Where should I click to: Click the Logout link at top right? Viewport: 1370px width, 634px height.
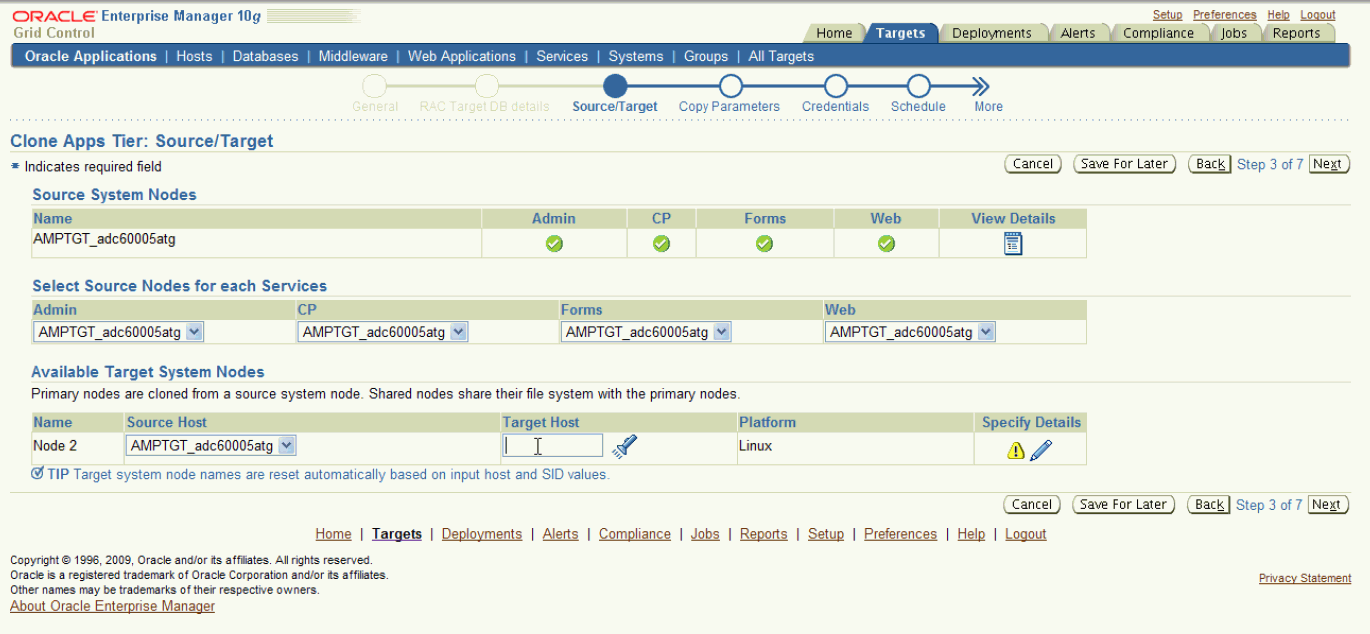(x=1318, y=15)
